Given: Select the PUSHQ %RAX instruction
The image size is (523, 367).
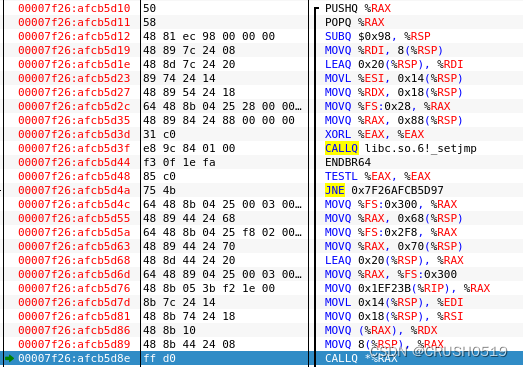Looking at the screenshot, I should coord(358,8).
